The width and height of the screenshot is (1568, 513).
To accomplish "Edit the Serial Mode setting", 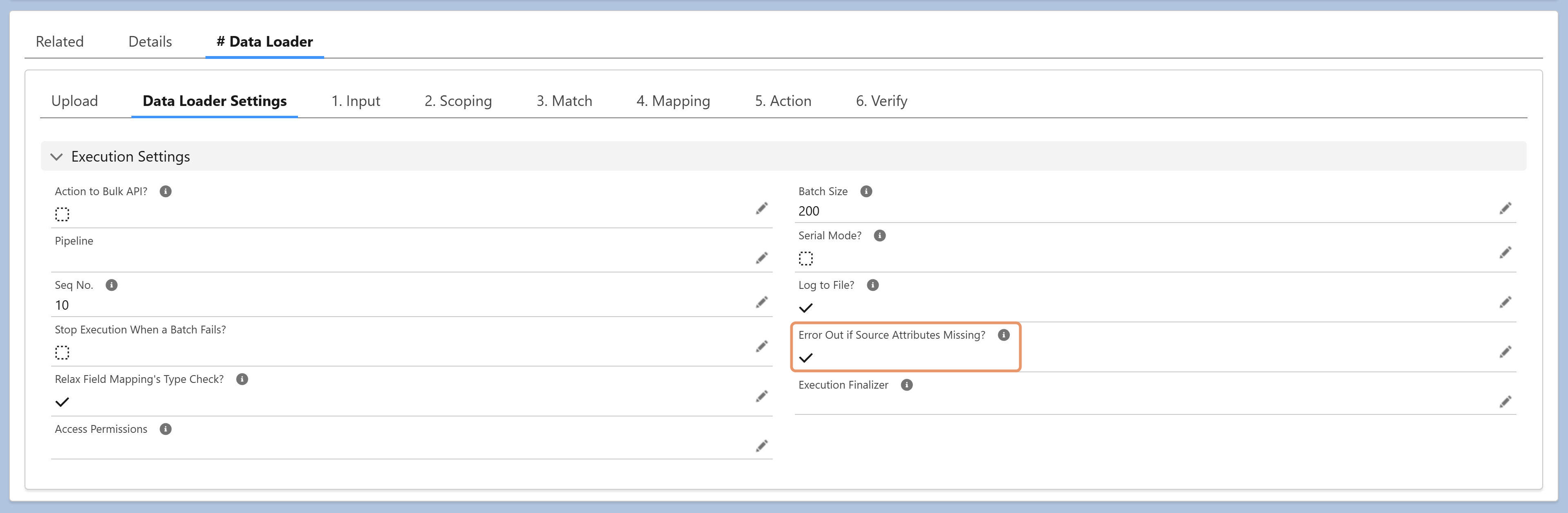I will click(1505, 252).
